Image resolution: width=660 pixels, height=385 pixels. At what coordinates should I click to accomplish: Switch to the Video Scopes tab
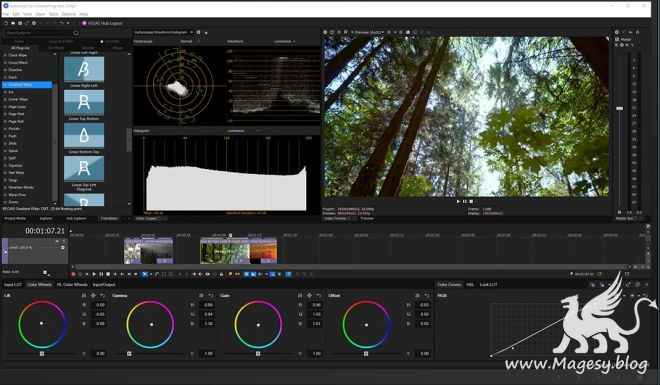pyautogui.click(x=146, y=218)
